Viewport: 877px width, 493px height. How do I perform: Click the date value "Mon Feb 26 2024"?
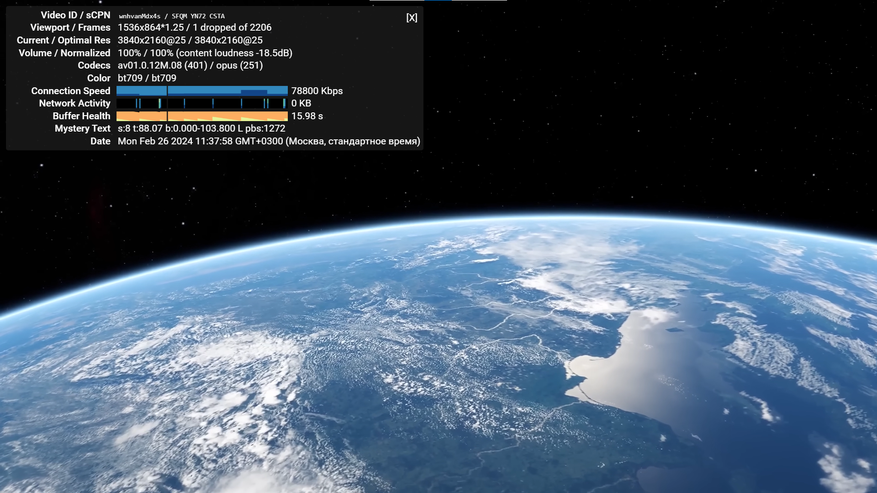click(155, 141)
